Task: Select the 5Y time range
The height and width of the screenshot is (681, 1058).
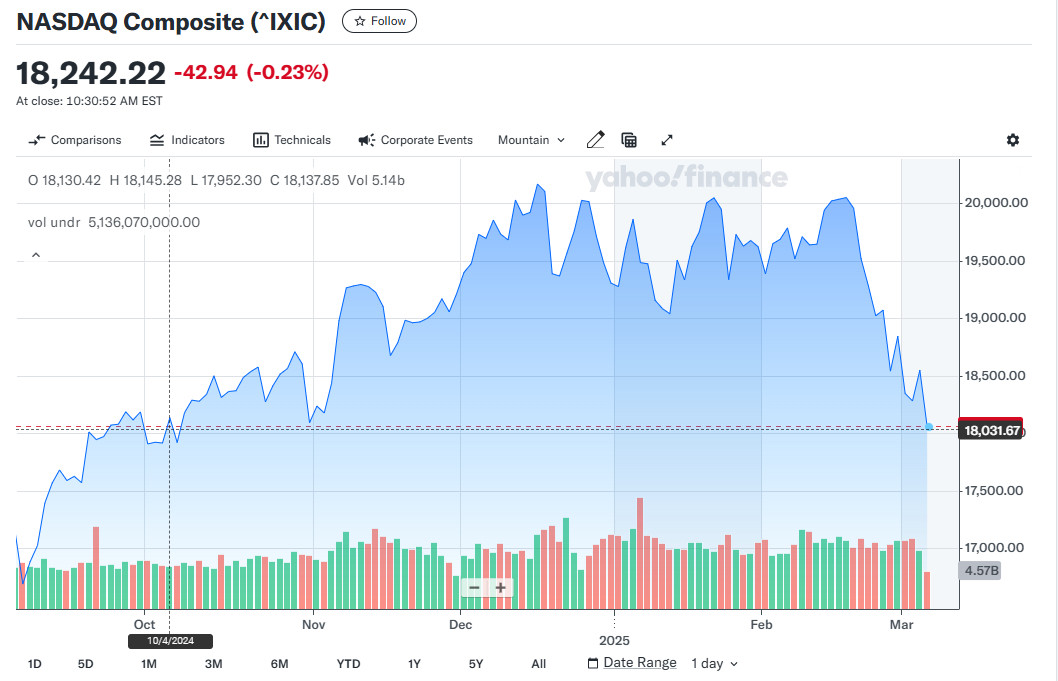Action: (x=476, y=664)
